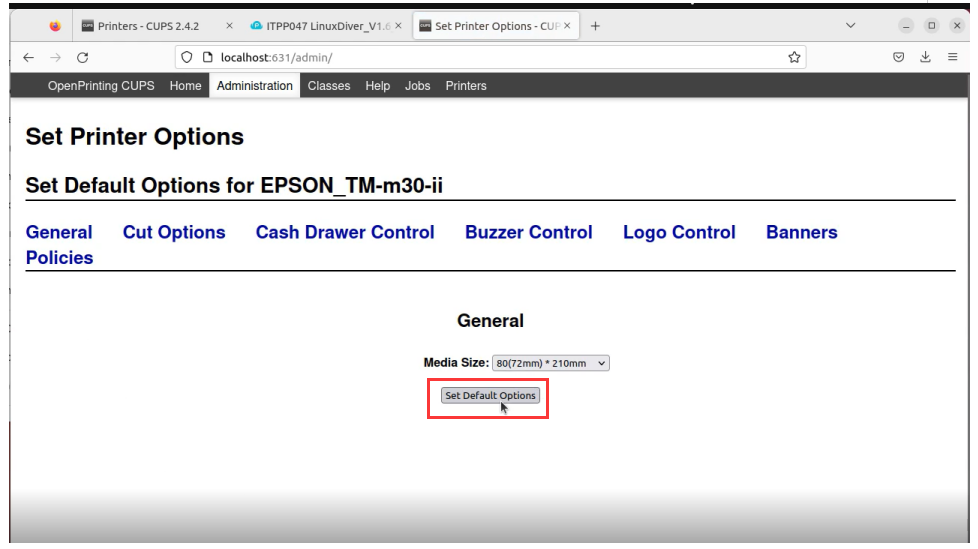Open OpenPrinting CUPS nav link
Image resolution: width=978 pixels, height=549 pixels.
coord(101,86)
